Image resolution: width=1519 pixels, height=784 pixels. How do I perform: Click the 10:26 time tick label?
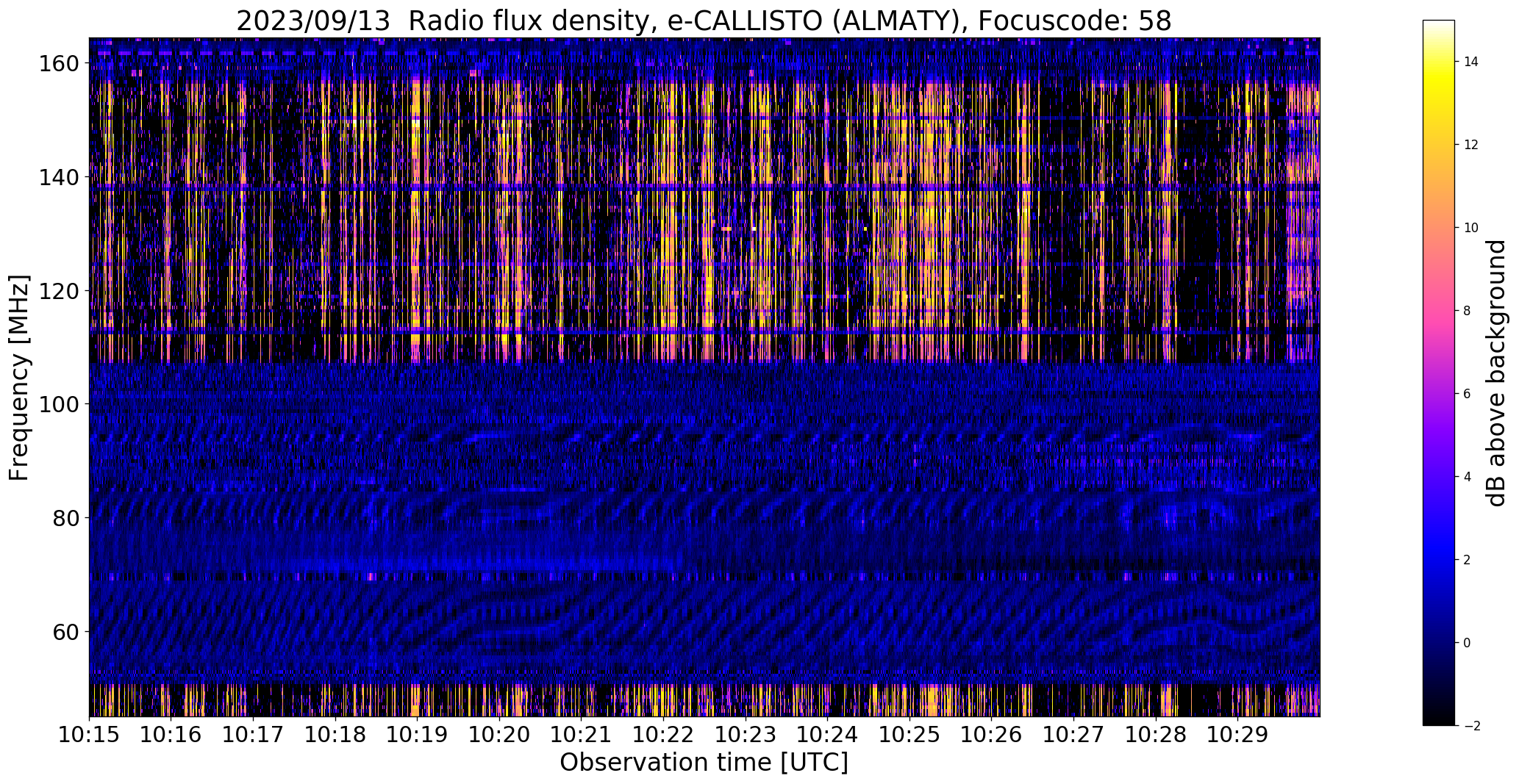click(x=991, y=736)
